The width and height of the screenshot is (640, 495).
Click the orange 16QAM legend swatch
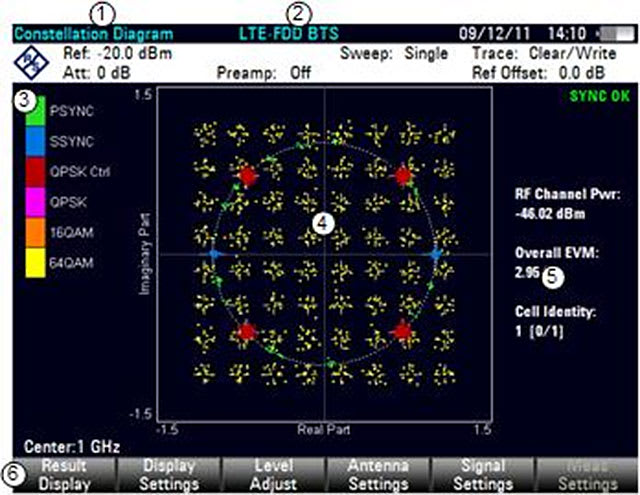(x=36, y=232)
